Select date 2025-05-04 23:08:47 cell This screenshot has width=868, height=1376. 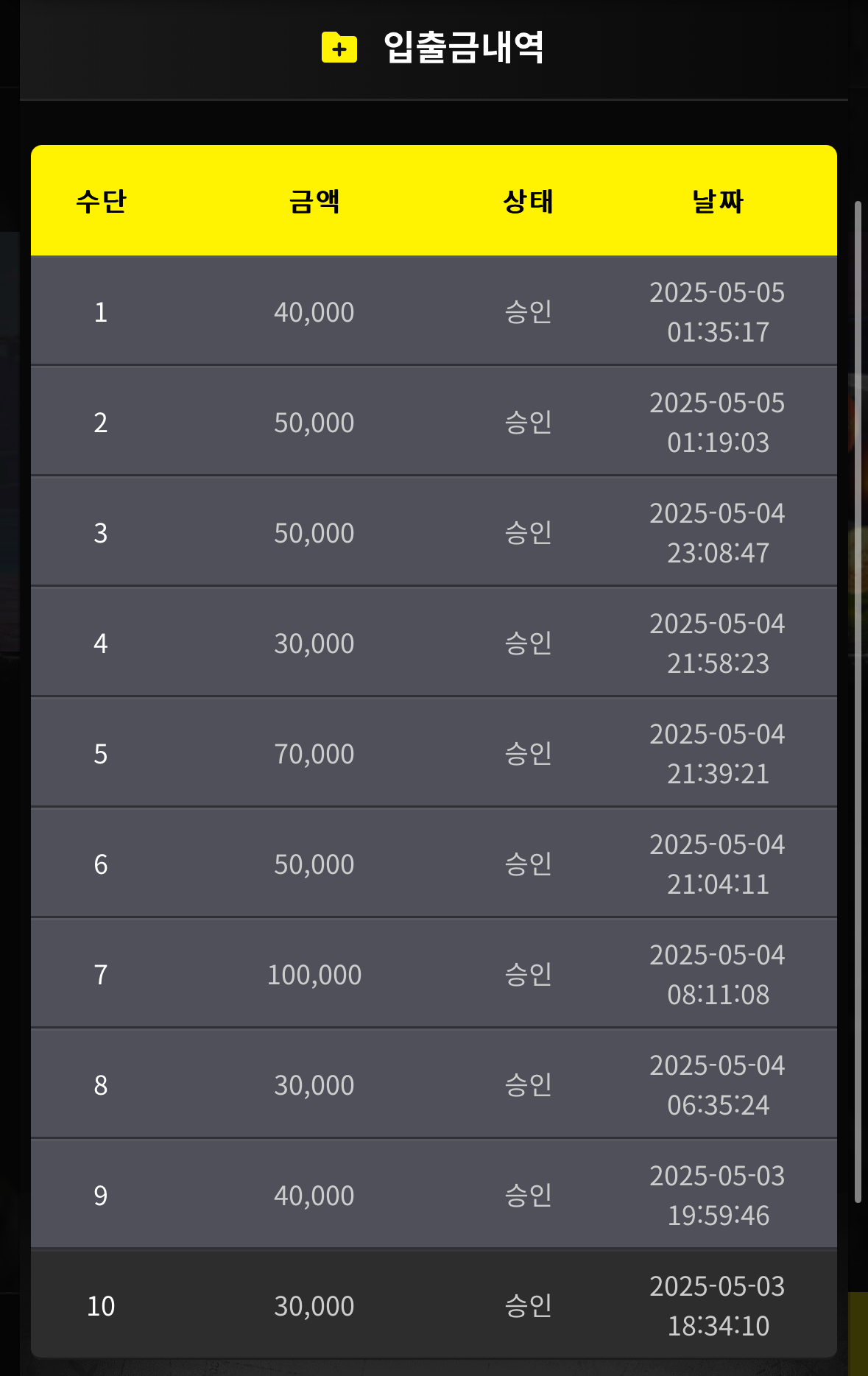[x=718, y=533]
